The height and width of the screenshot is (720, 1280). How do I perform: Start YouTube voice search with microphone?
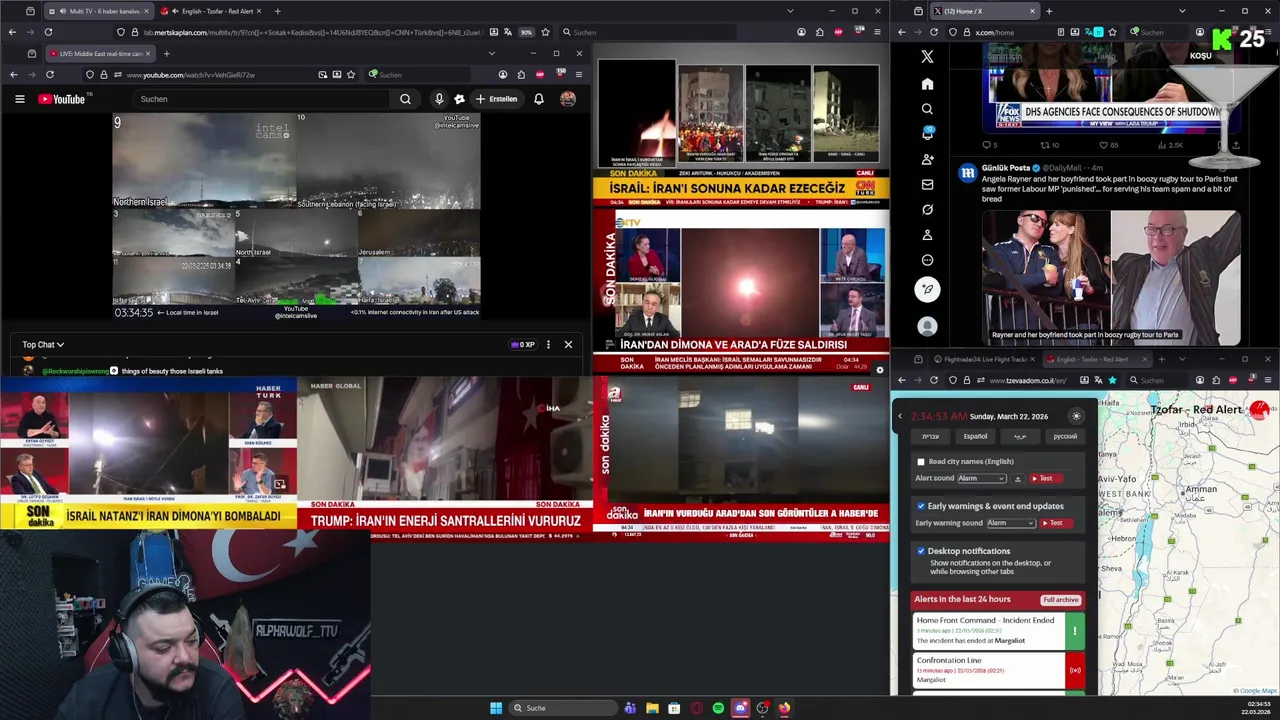coord(438,99)
